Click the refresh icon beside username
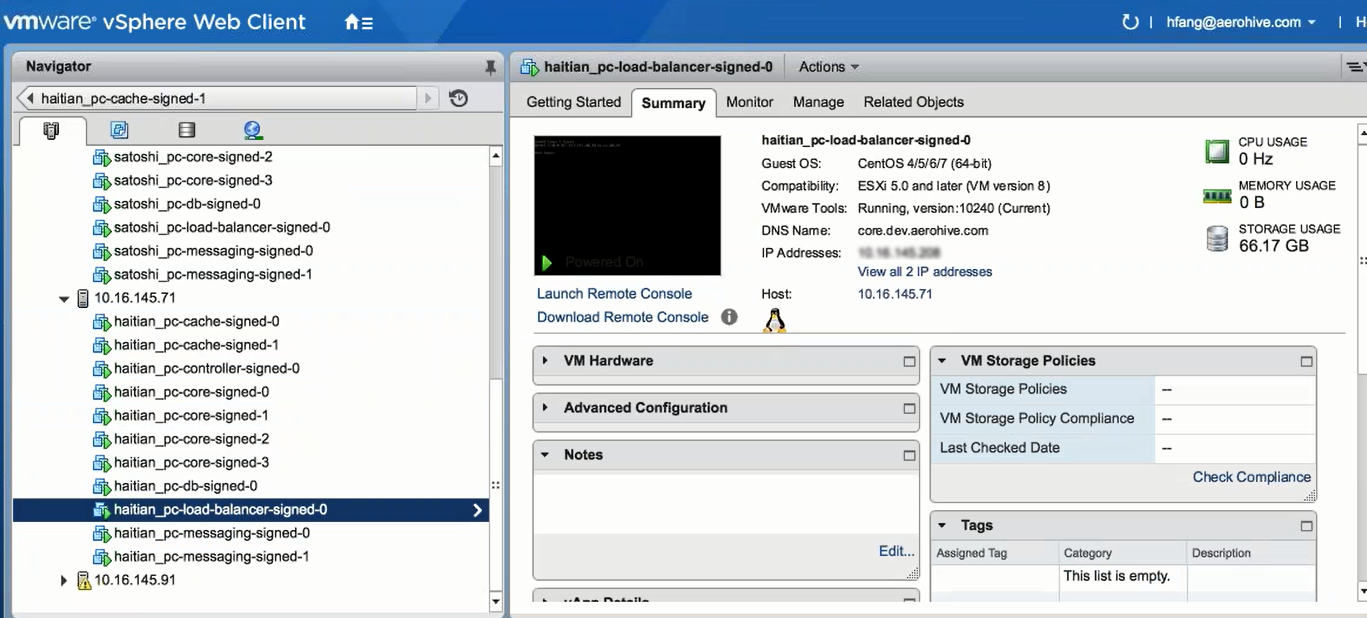1367x618 pixels. pos(1130,22)
